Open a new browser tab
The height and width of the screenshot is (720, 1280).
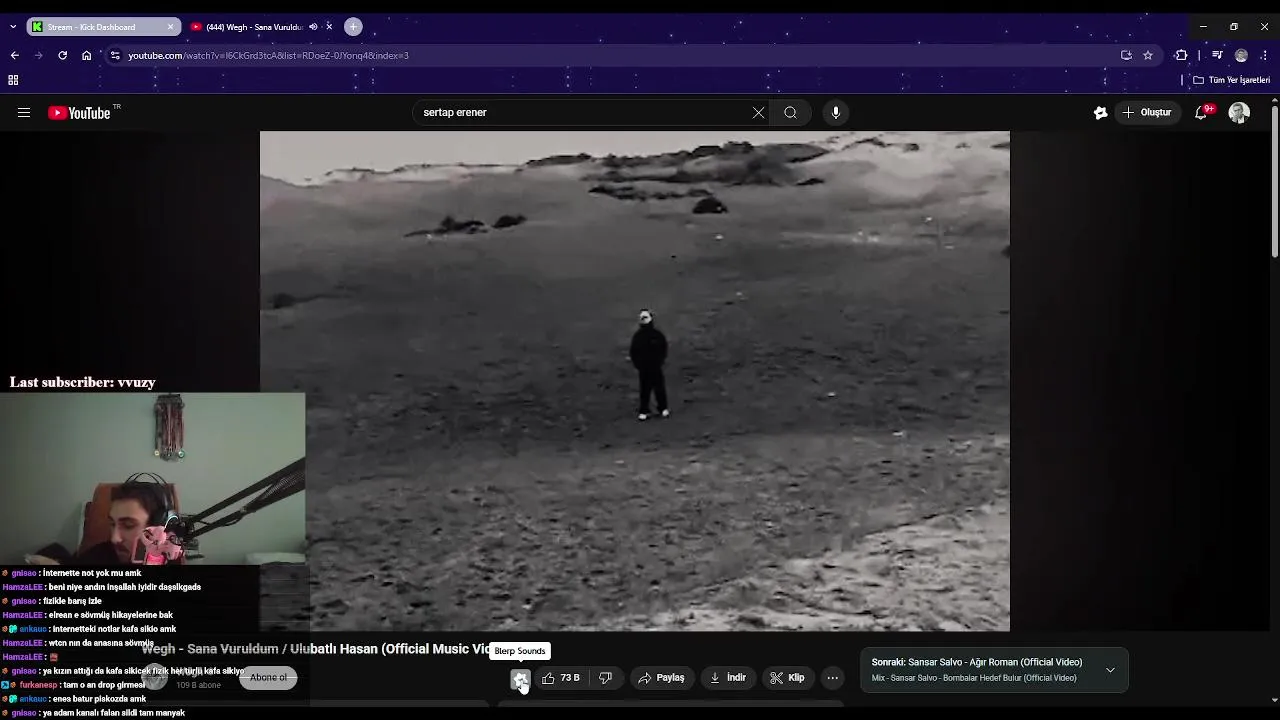(353, 27)
